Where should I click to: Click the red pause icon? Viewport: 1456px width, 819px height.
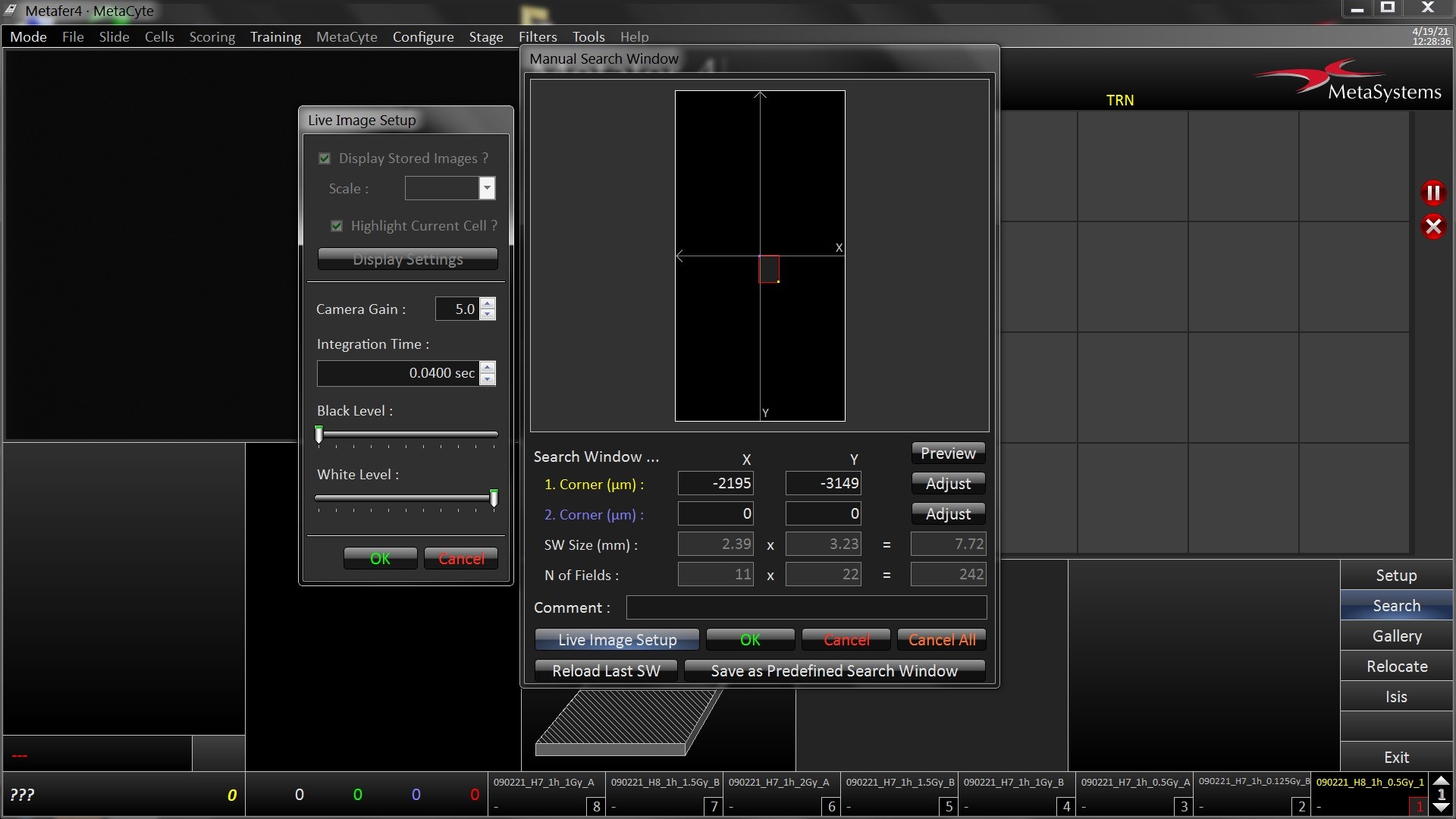click(1433, 193)
